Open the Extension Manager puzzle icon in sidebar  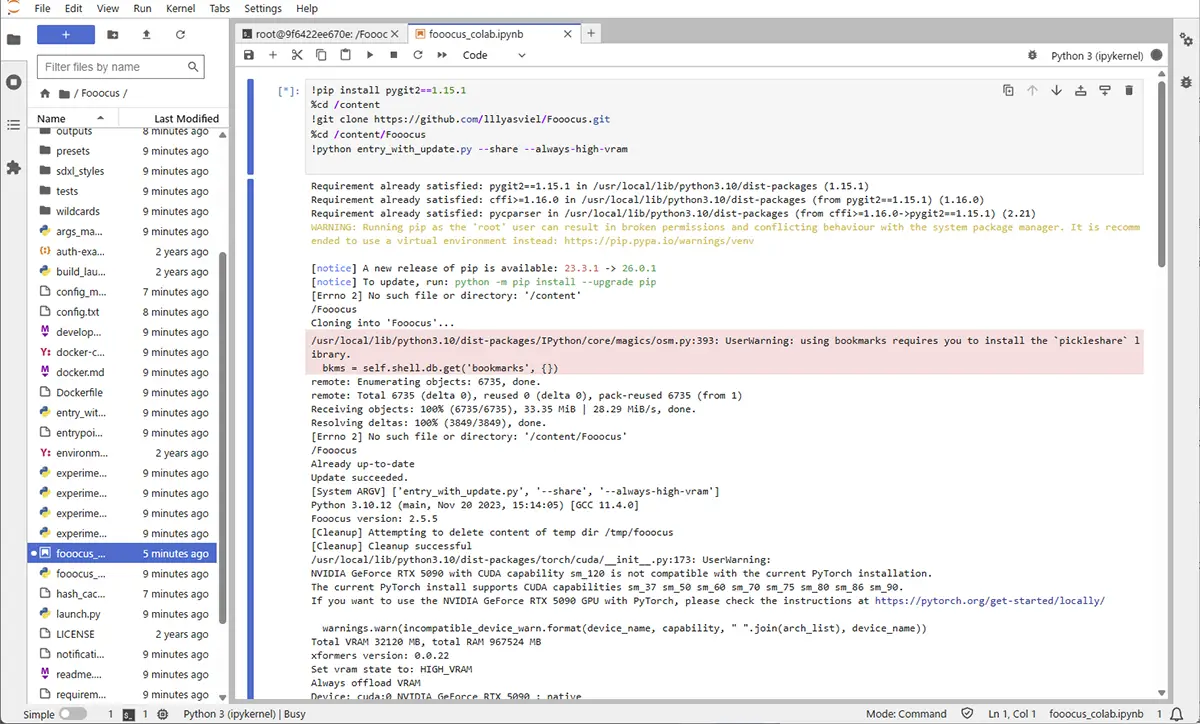coord(13,168)
